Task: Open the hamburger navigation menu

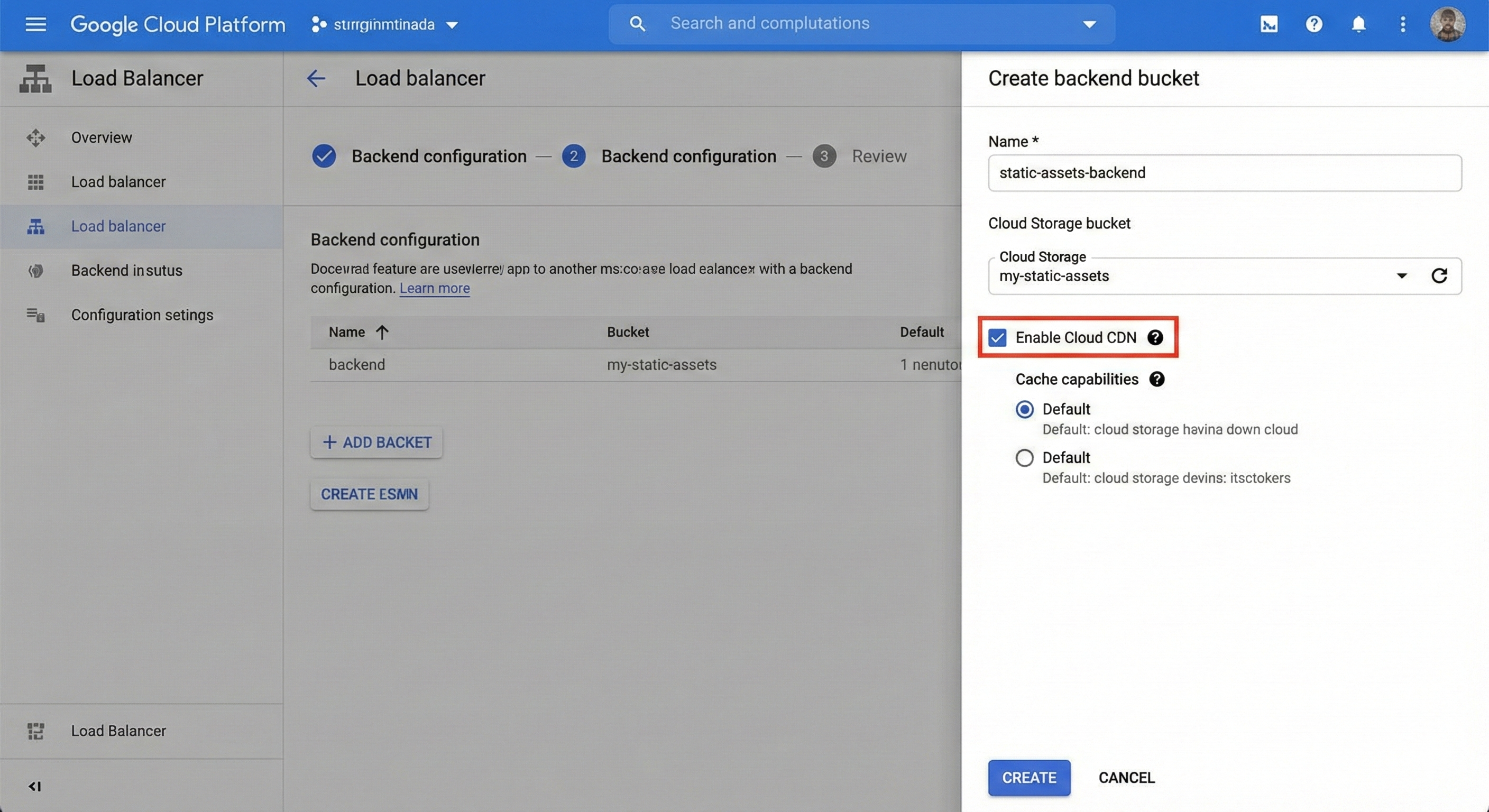Action: point(35,24)
